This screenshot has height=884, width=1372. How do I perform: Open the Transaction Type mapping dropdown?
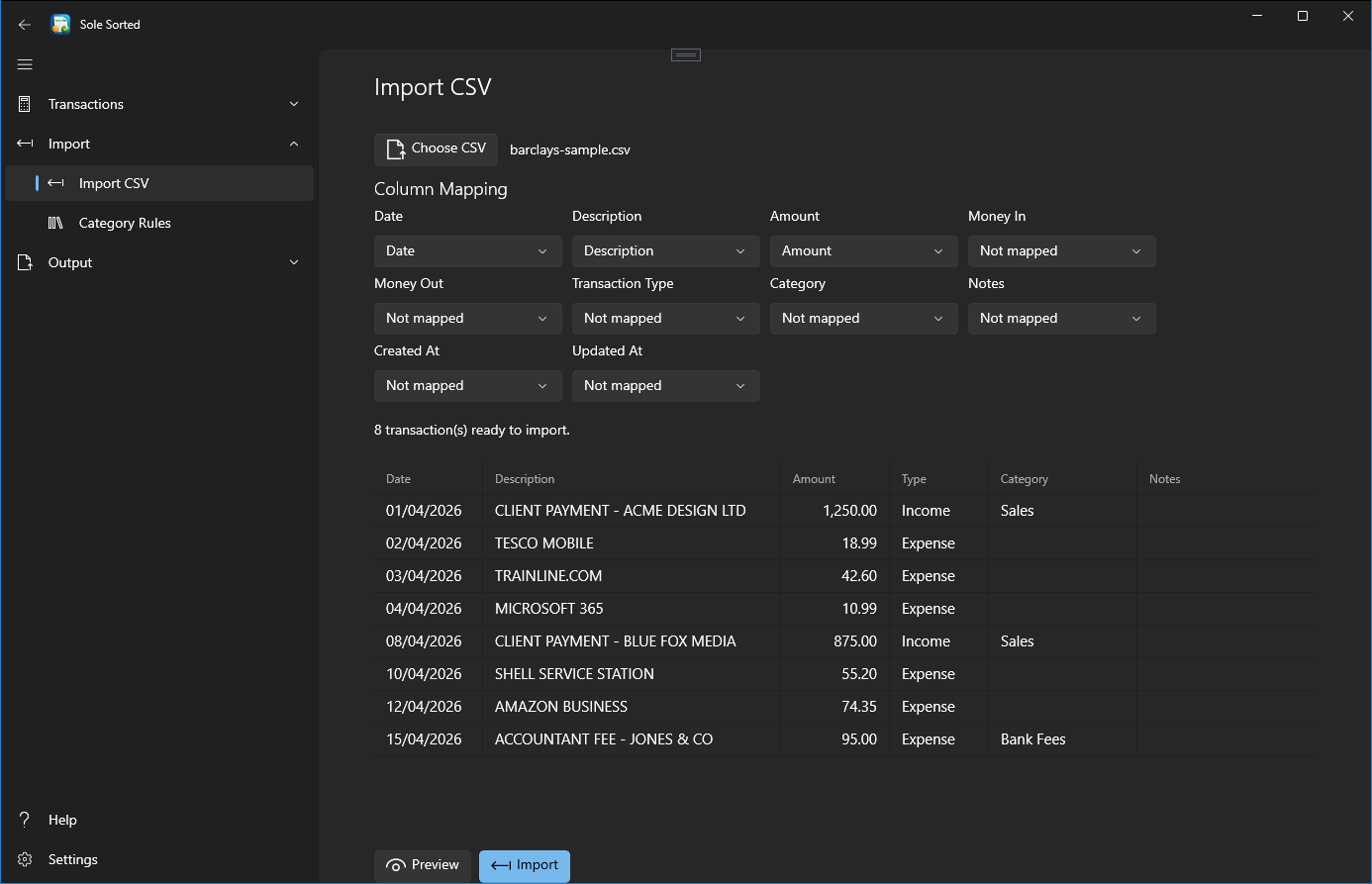pos(666,319)
